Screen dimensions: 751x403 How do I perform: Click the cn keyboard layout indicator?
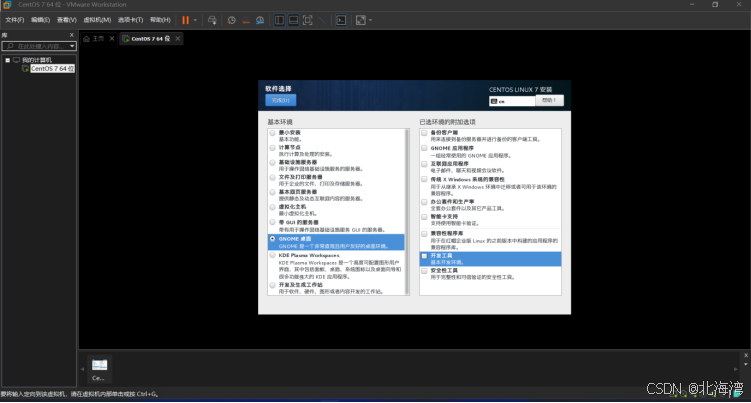pyautogui.click(x=512, y=101)
